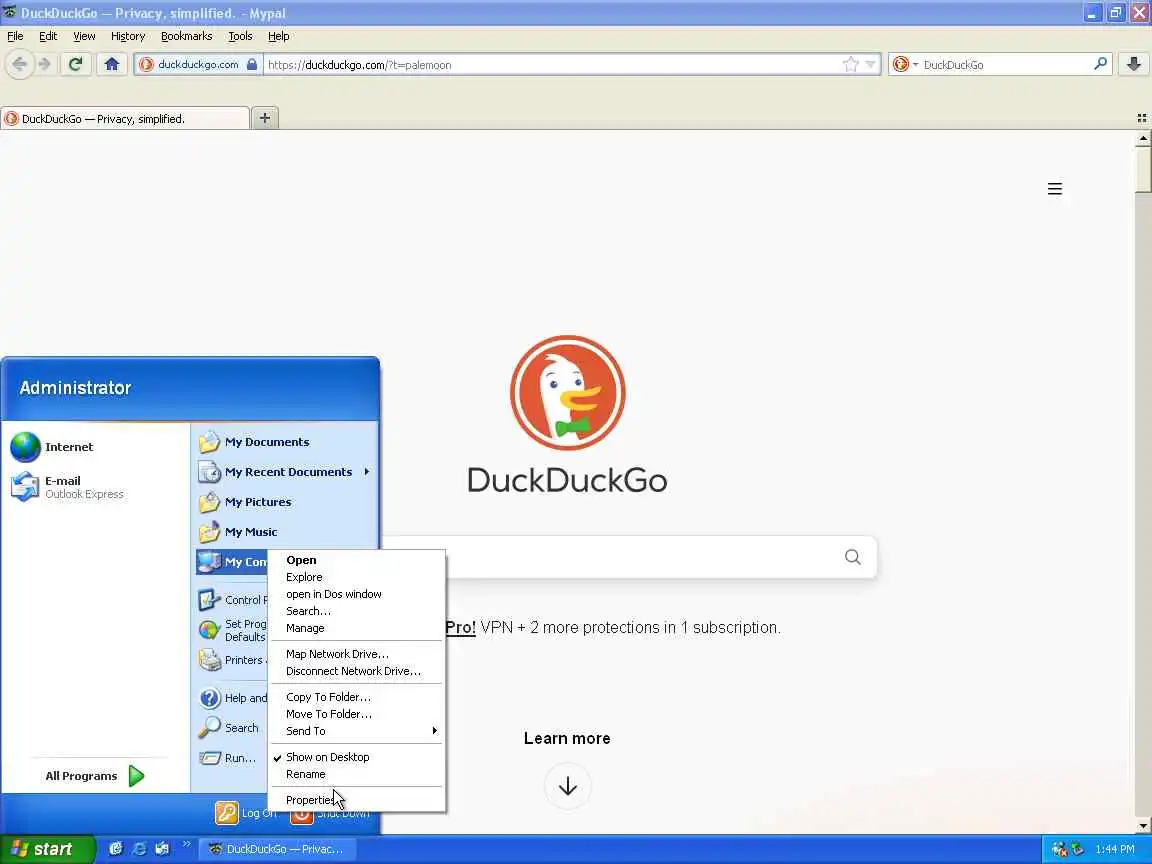The height and width of the screenshot is (864, 1152).
Task: Open Help and Support icon
Action: [209, 698]
